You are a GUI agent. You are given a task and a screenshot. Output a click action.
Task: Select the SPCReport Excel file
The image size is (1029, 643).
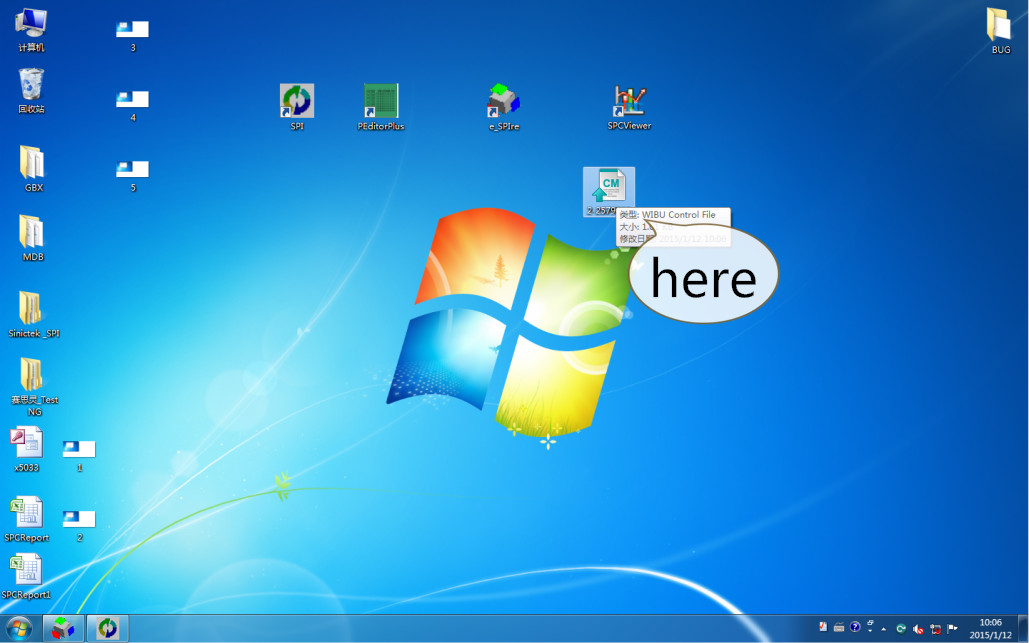coord(27,514)
